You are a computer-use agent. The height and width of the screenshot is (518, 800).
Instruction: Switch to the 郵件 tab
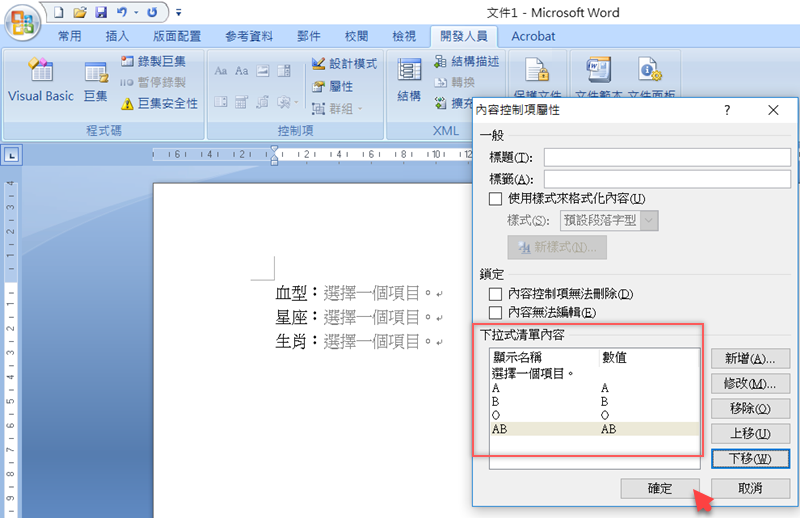(309, 36)
